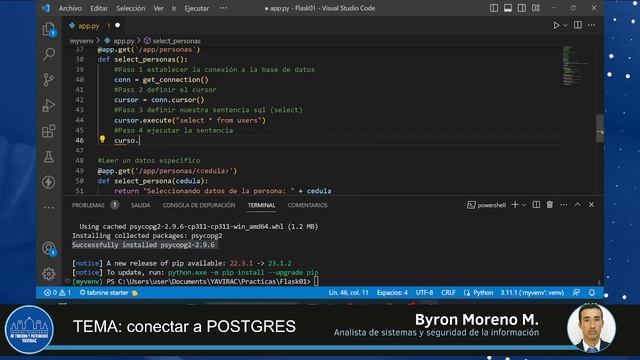Maximize the panel size chevron
This screenshot has width=640, height=360.
point(578,204)
